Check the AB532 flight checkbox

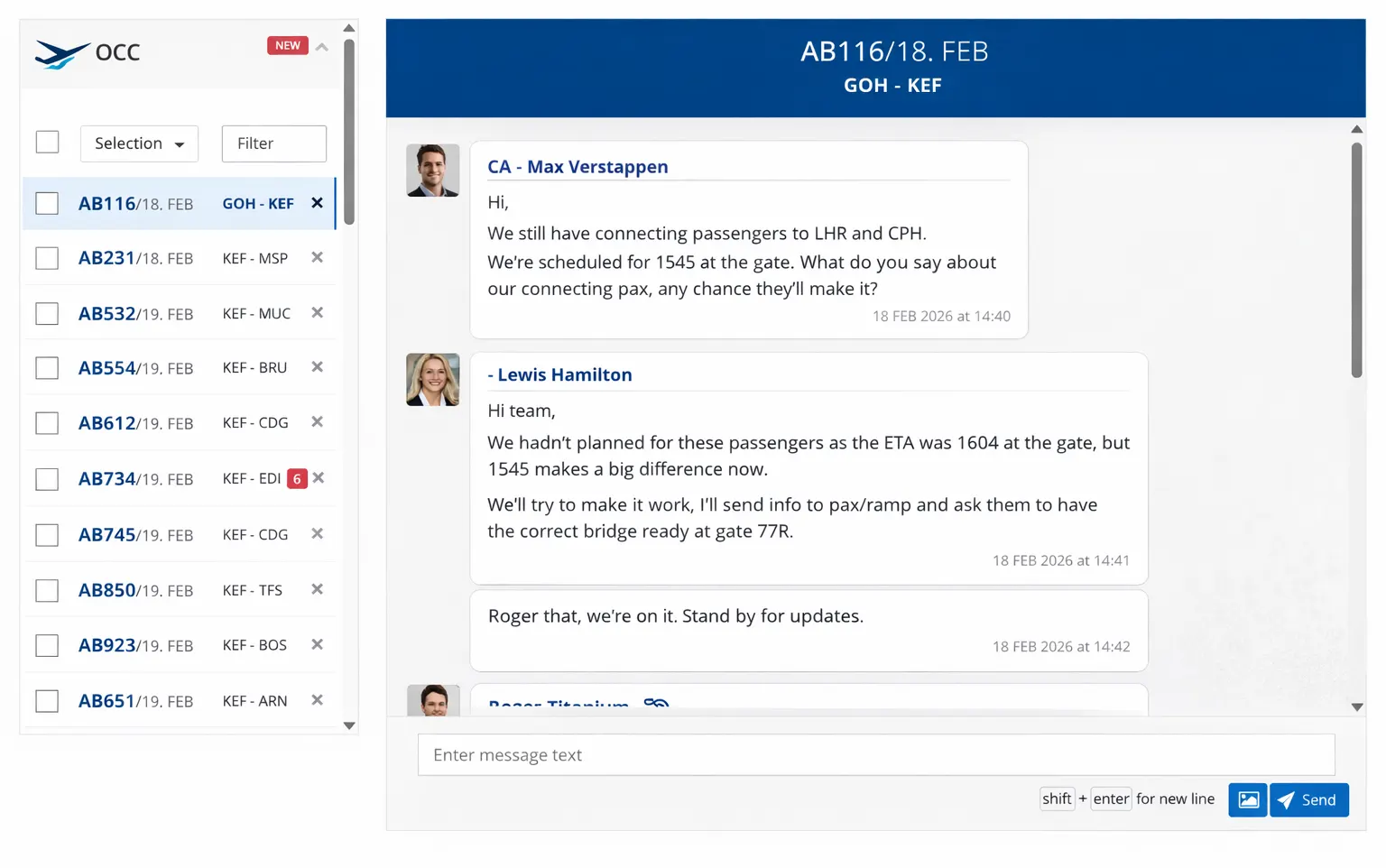coord(47,313)
